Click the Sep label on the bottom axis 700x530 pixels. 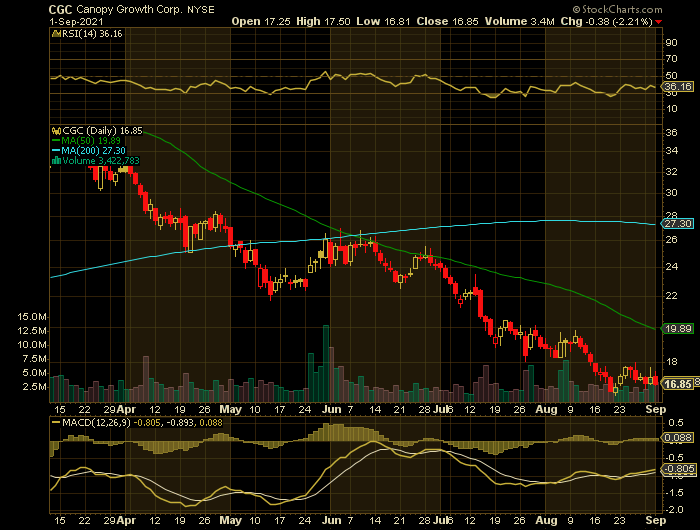pos(656,520)
